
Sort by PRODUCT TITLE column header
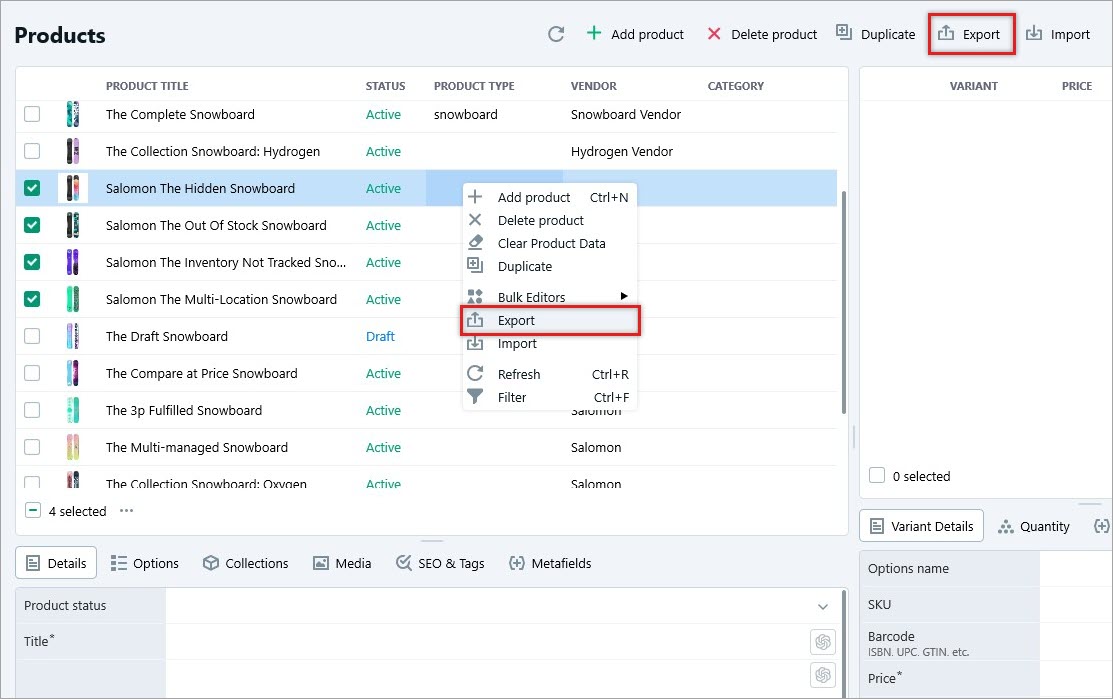[147, 86]
